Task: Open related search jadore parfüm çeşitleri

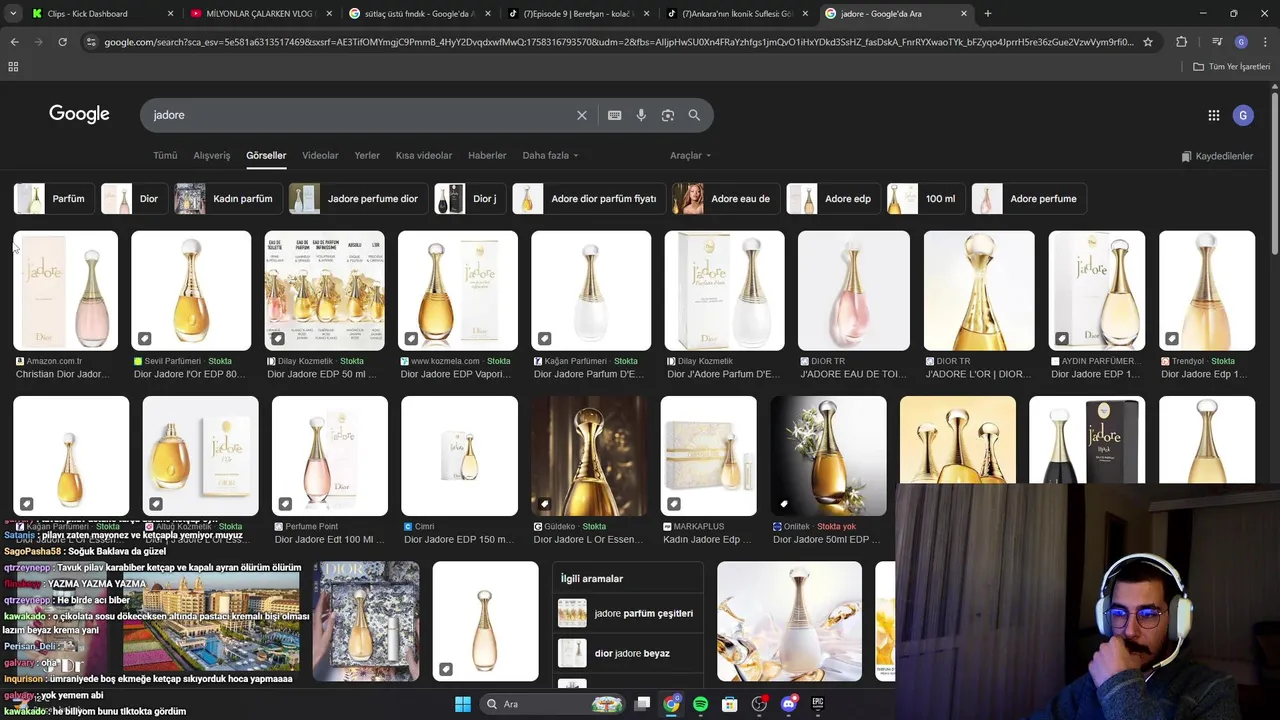Action: click(627, 613)
